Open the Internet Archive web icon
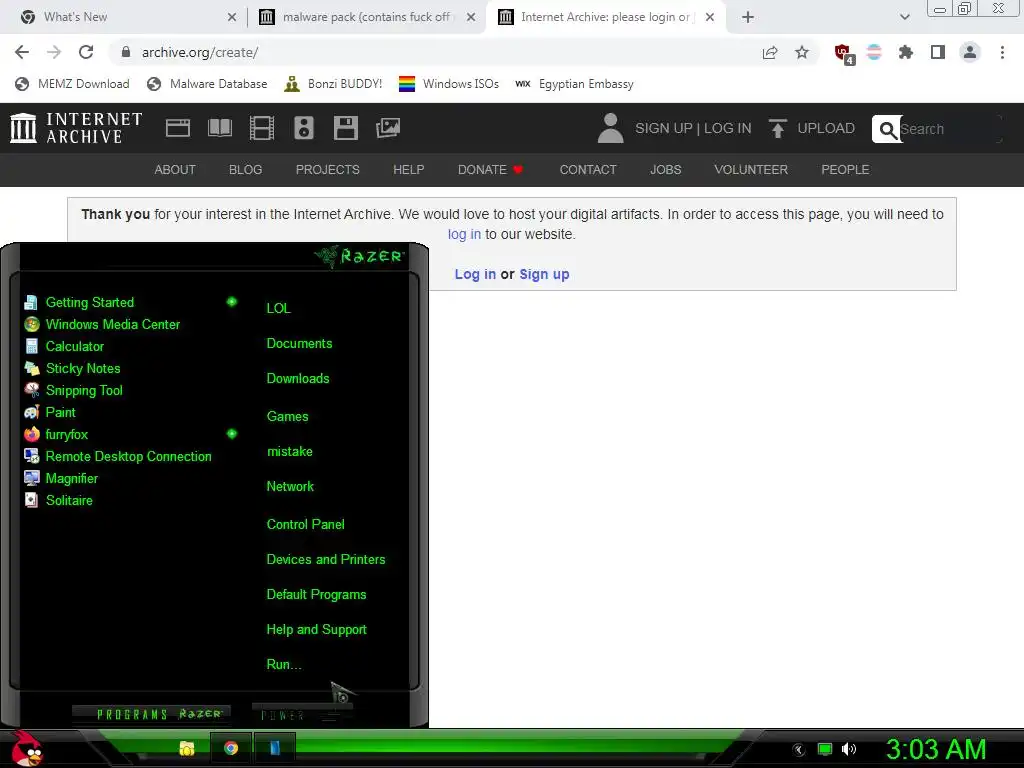Viewport: 1024px width, 768px height. [178, 128]
